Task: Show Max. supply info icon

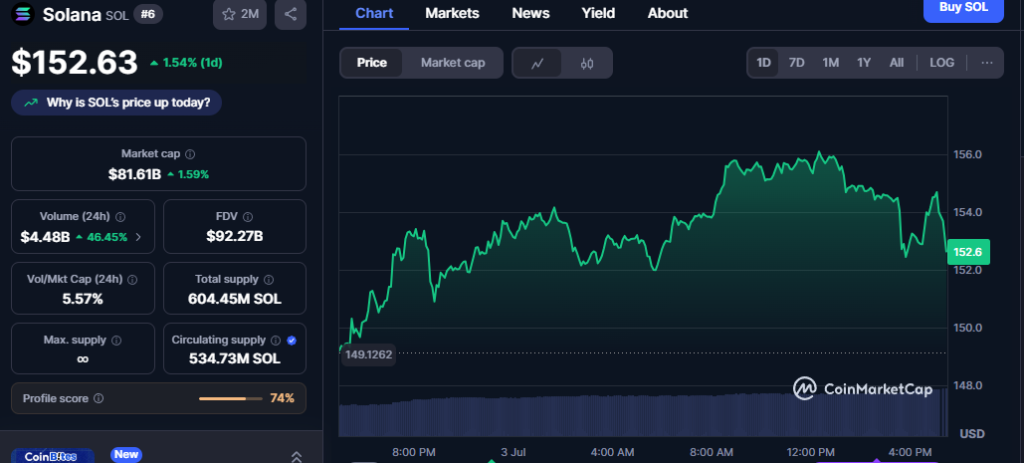Action: point(116,340)
